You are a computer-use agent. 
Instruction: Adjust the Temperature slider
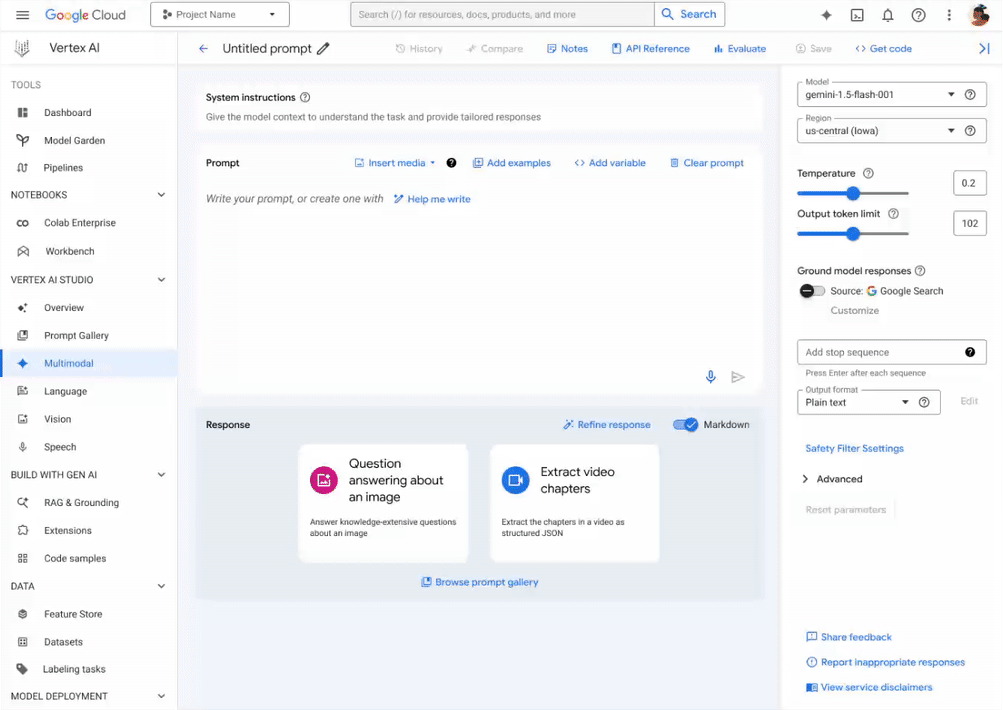[x=852, y=193]
